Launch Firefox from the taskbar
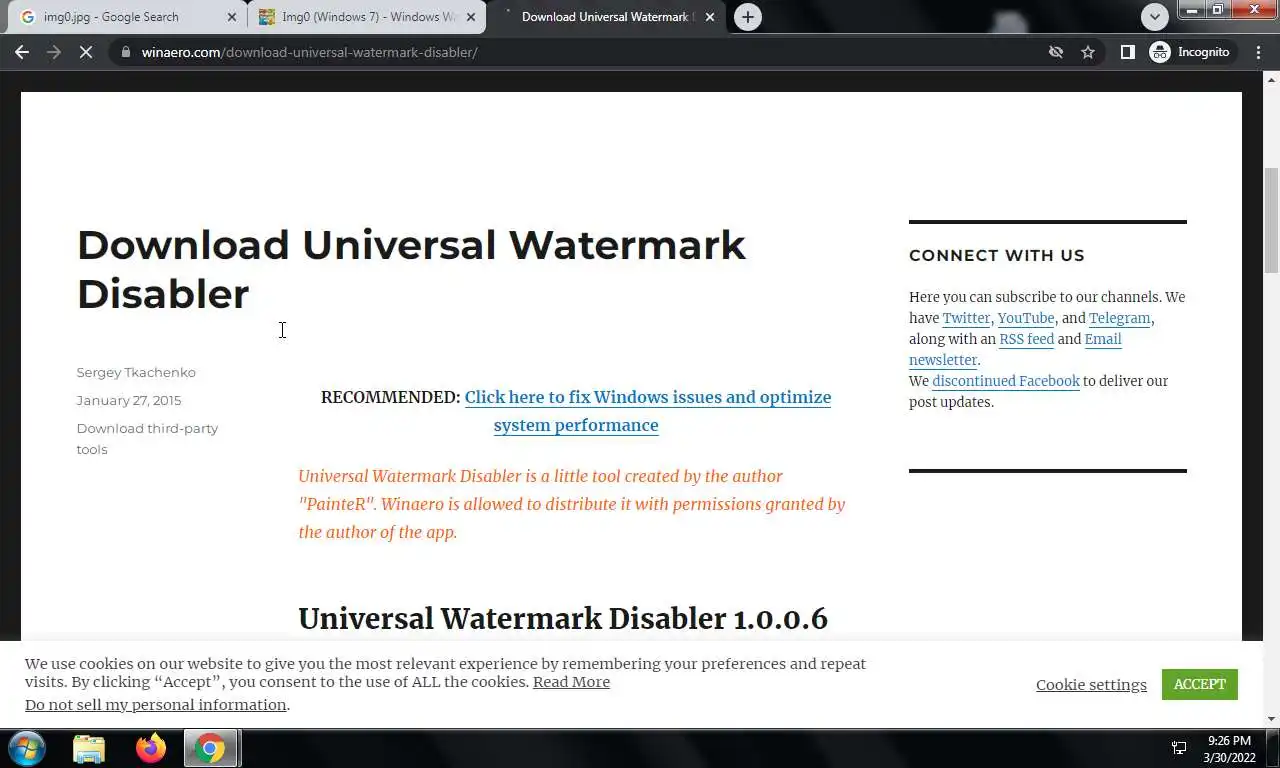 pyautogui.click(x=151, y=748)
